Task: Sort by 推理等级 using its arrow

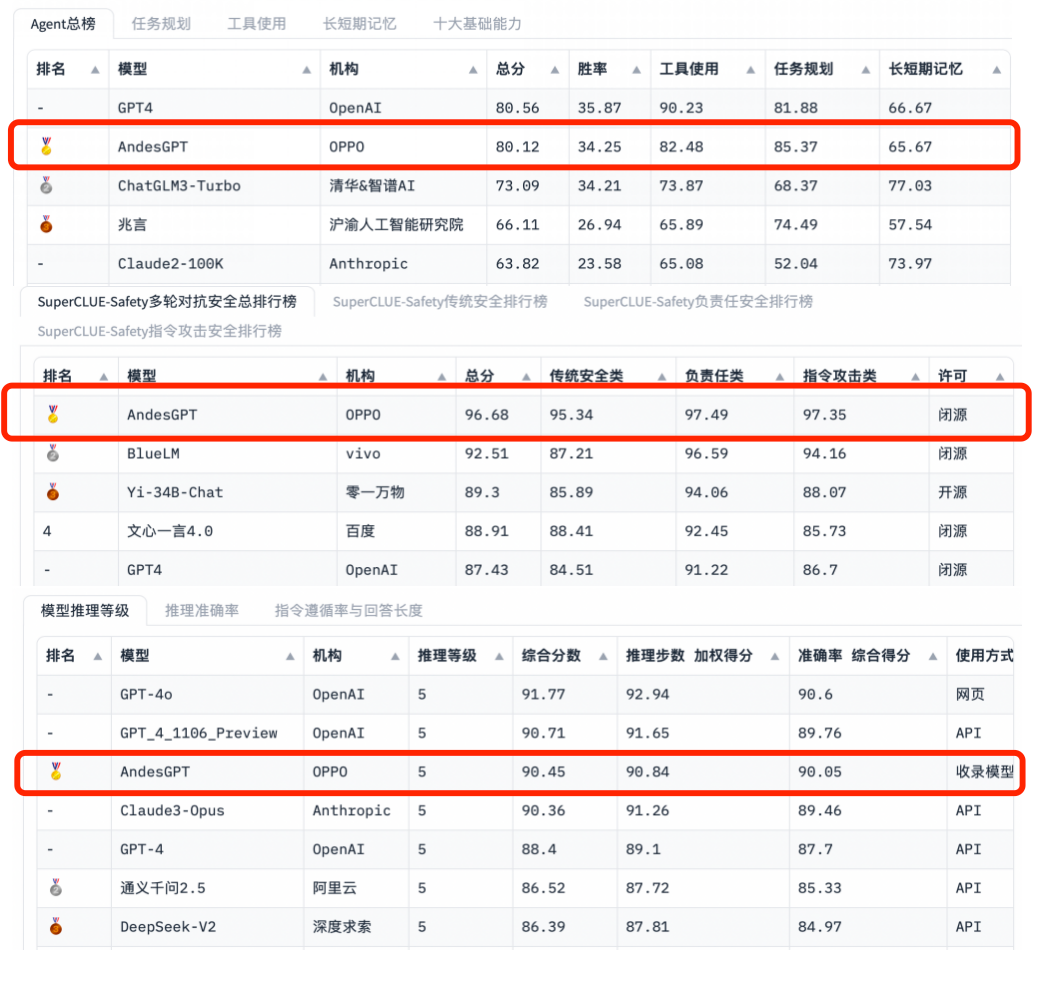Action: coord(499,656)
